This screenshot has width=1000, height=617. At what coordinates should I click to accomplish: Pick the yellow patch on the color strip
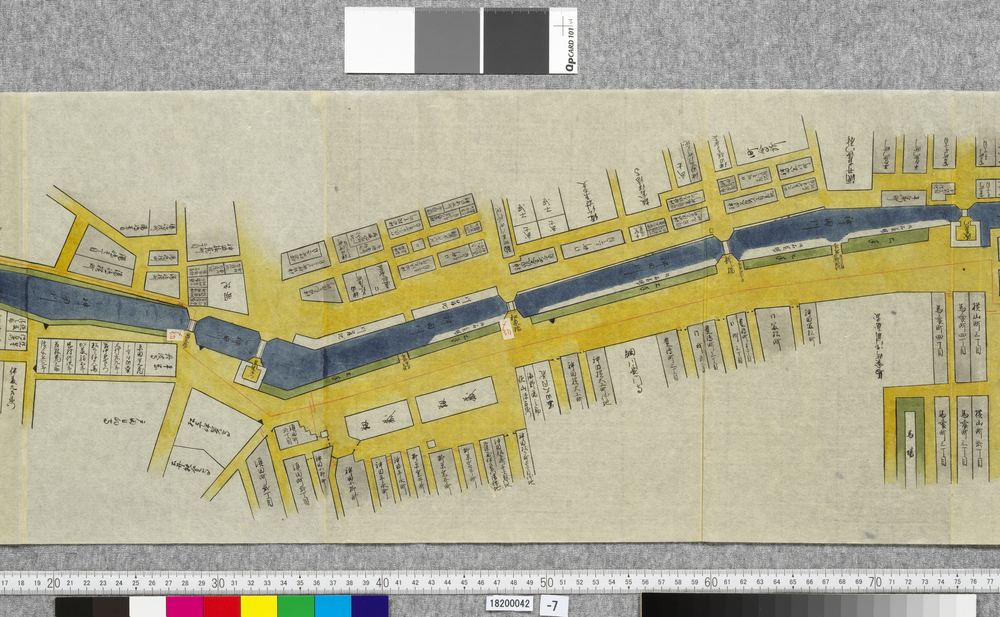tap(258, 606)
